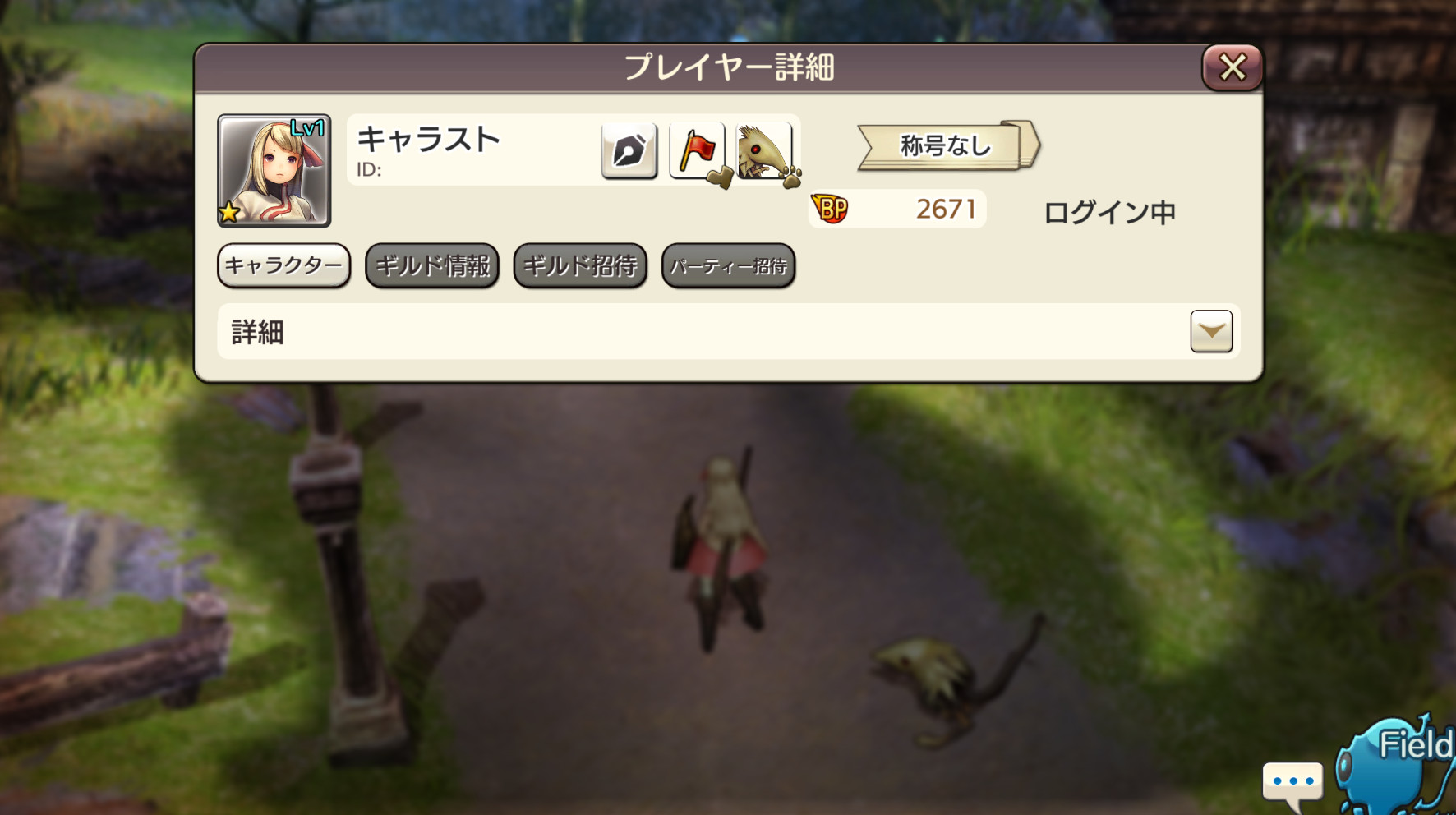Open the chat speech bubble icon
The image size is (1456, 815).
(1292, 783)
